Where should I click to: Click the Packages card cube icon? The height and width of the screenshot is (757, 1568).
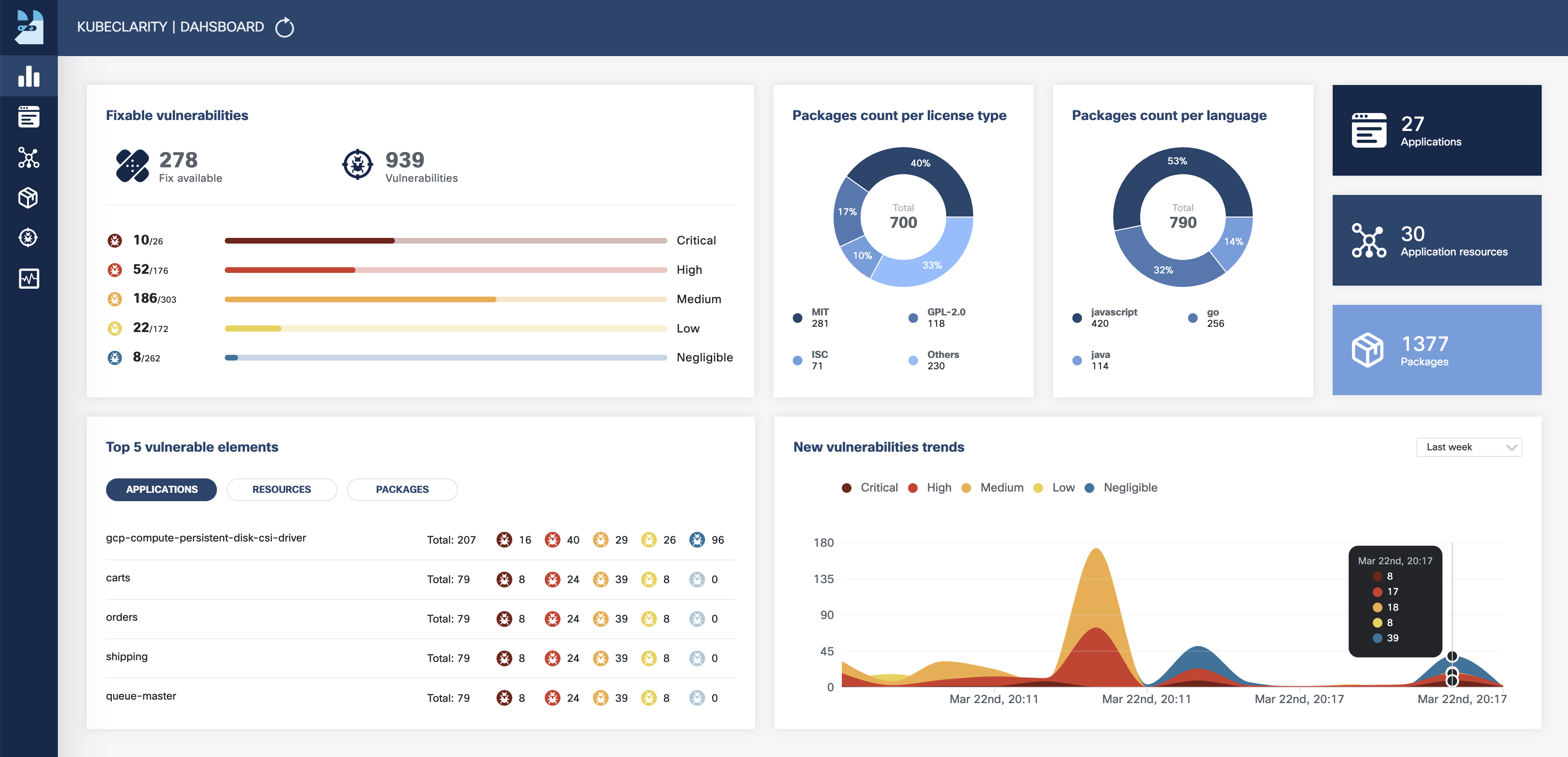(1368, 350)
